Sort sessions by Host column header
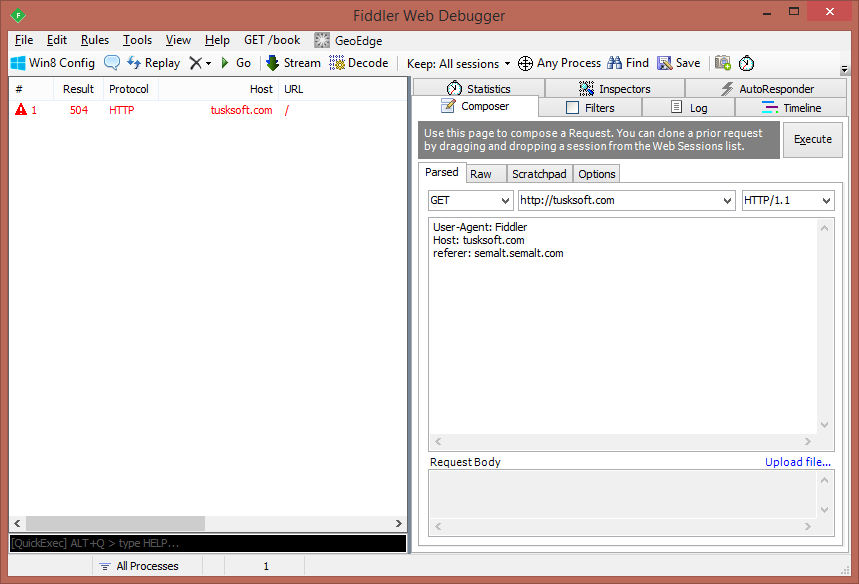This screenshot has height=584, width=859. tap(219, 89)
